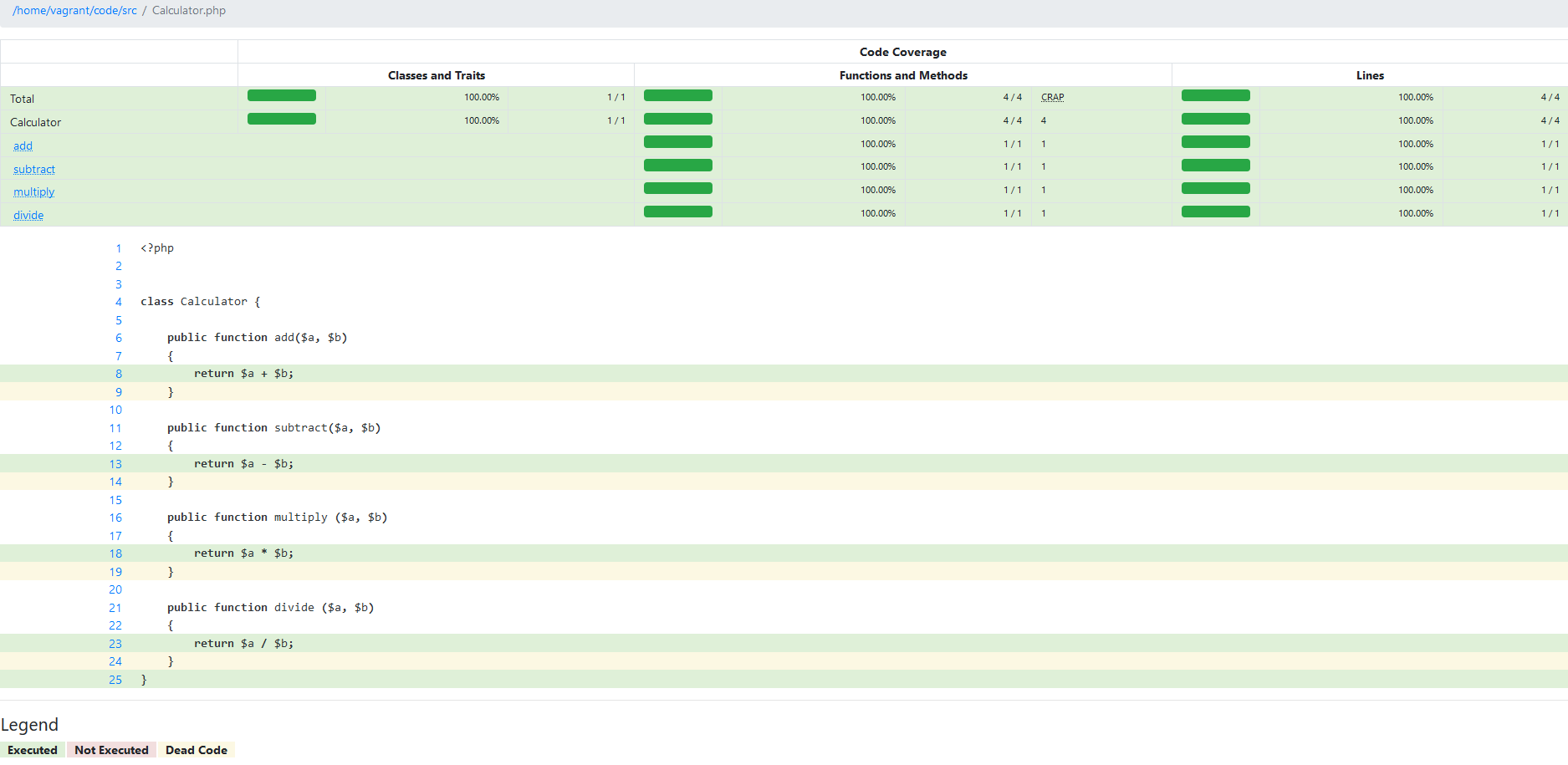Click the line number 11 anchor
The image size is (1568, 765).
tap(115, 428)
